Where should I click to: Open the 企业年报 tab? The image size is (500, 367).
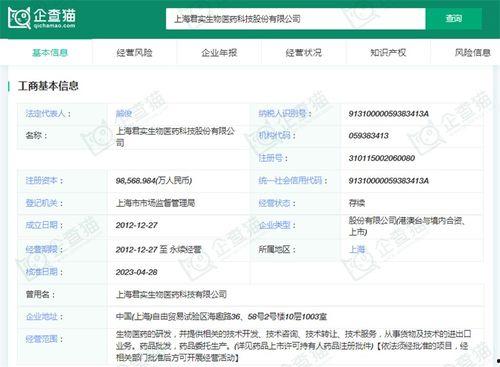pos(219,53)
